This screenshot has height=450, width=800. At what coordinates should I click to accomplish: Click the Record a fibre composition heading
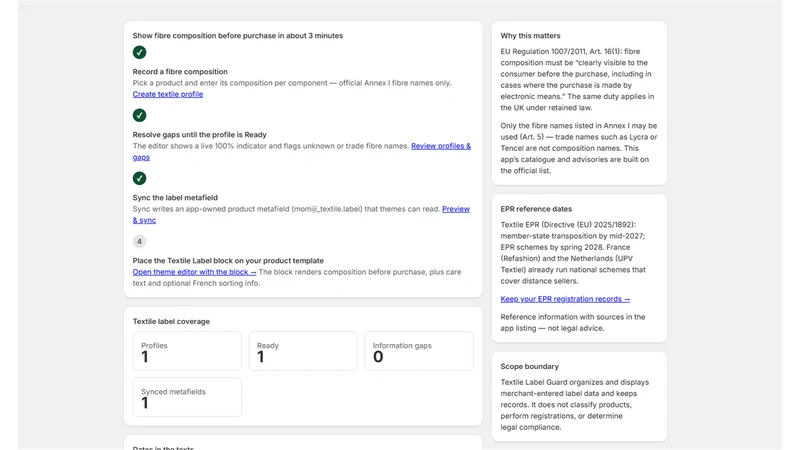click(x=180, y=72)
